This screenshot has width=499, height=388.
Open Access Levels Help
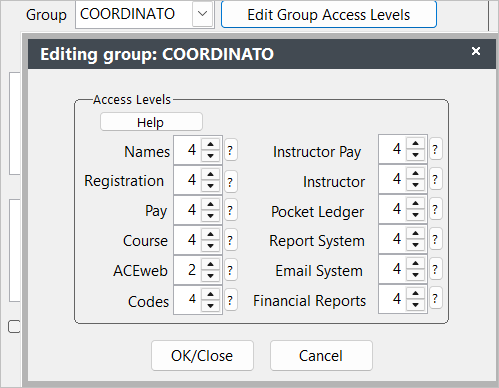[x=151, y=122]
